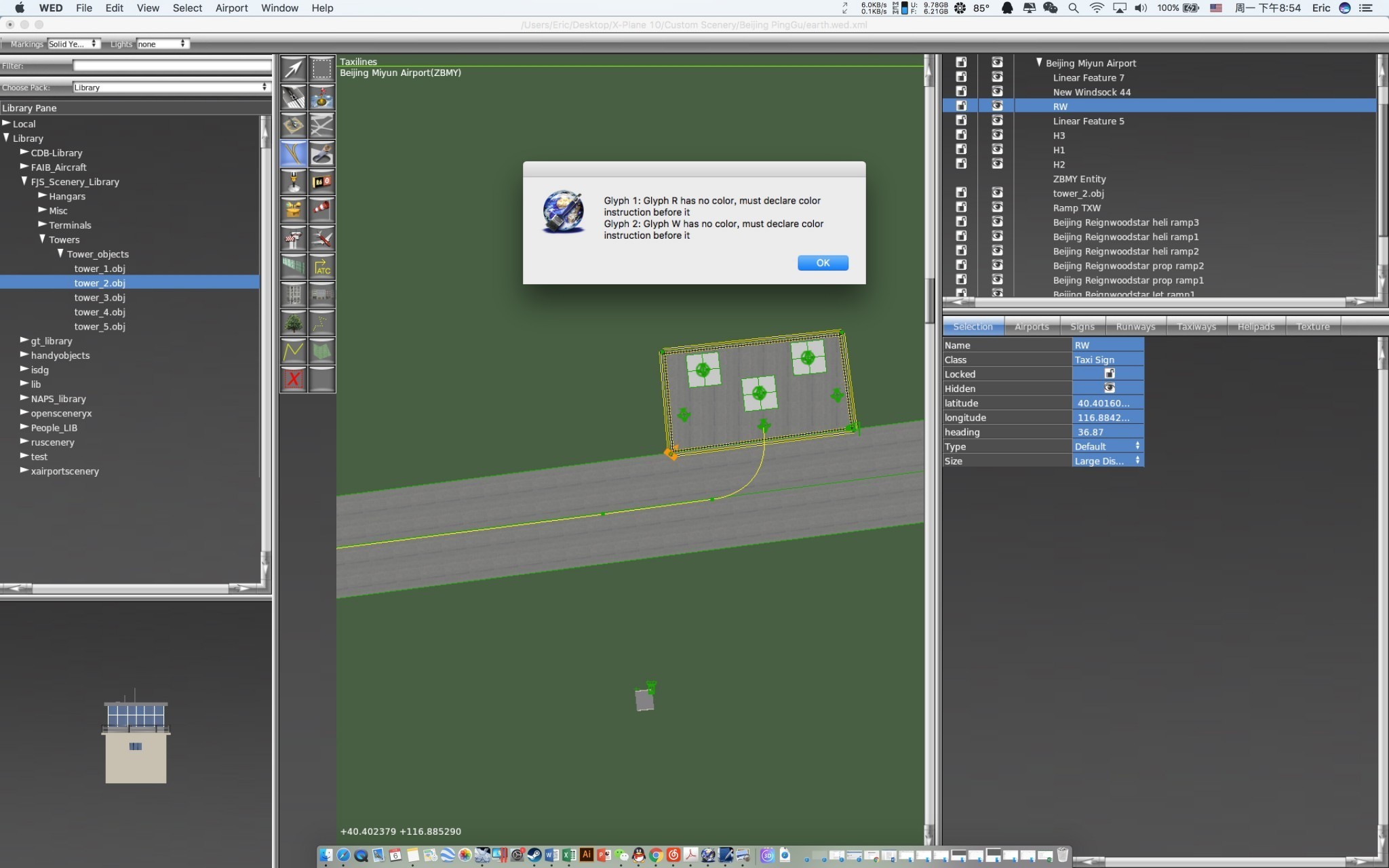
Task: Select the Windsock tool
Action: point(321,210)
